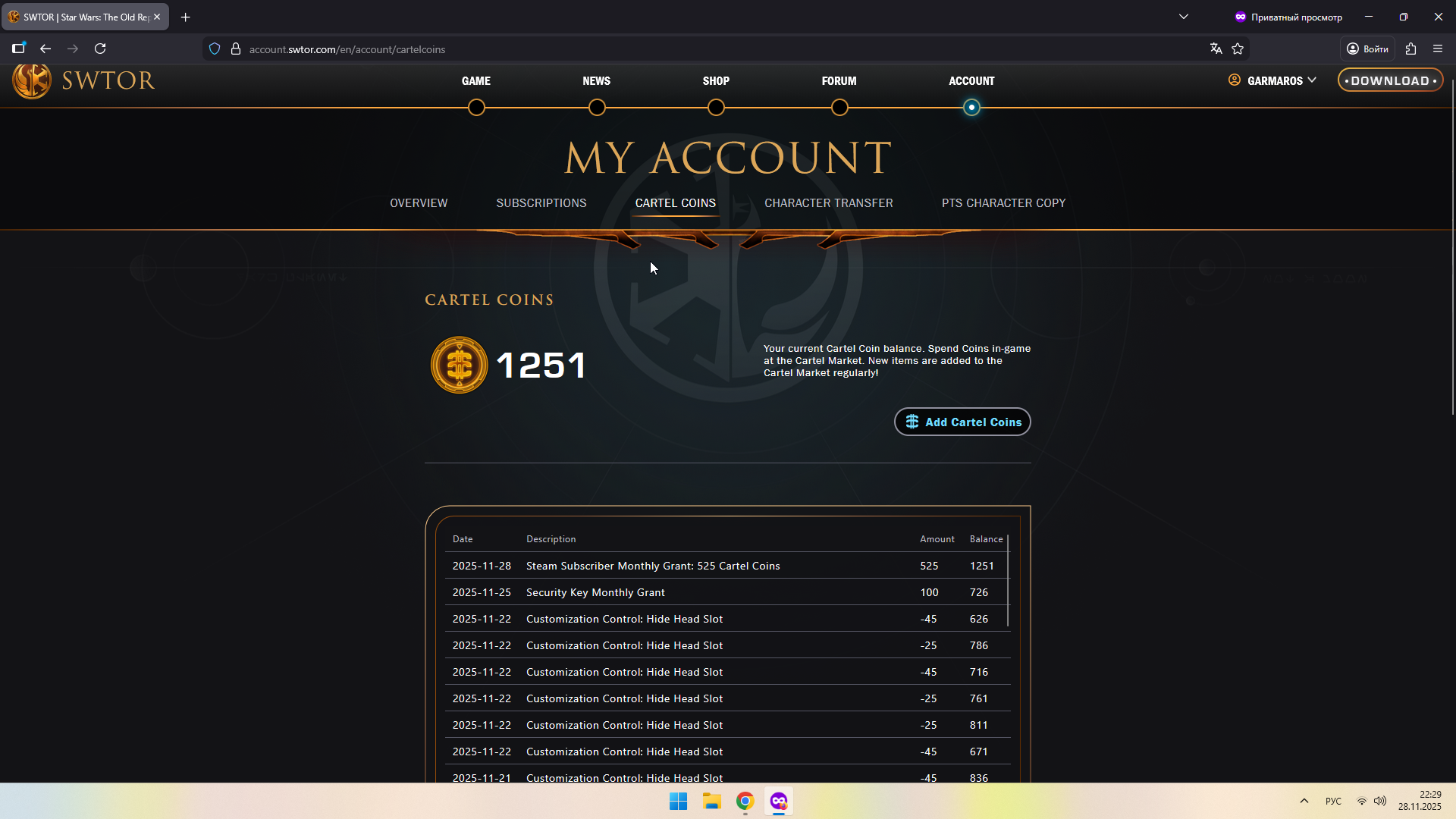Open File Explorer from taskbar
The height and width of the screenshot is (819, 1456).
click(x=711, y=801)
